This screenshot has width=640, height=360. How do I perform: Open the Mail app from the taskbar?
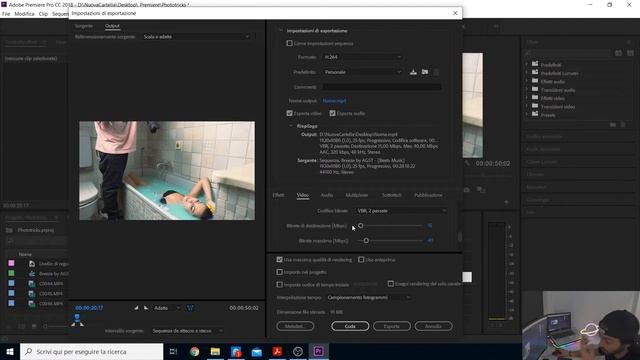(x=257, y=351)
